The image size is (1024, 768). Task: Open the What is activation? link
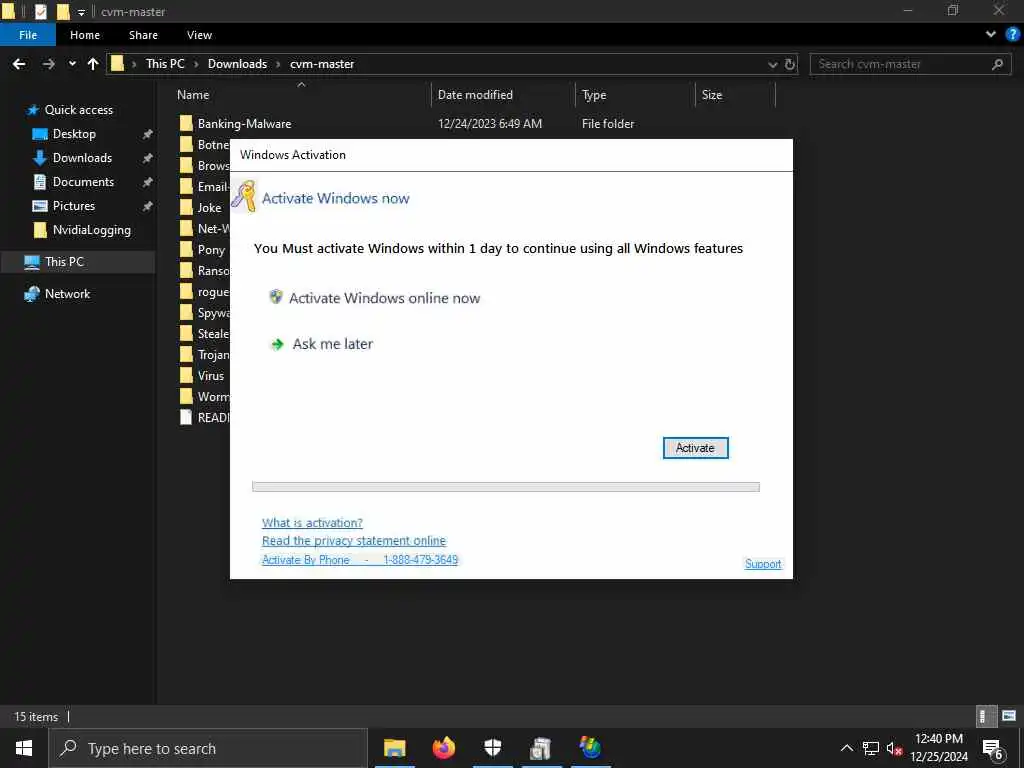coord(312,522)
